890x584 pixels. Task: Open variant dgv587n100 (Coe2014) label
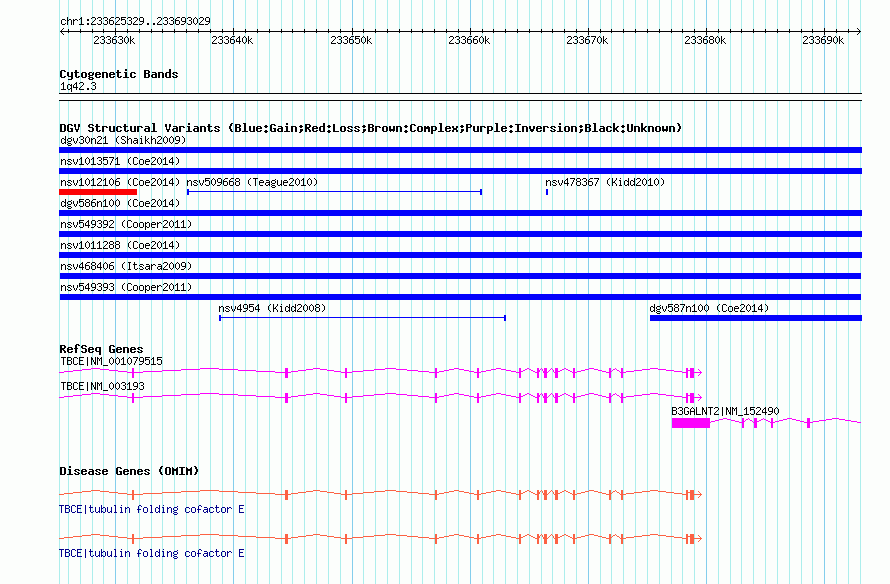click(710, 308)
